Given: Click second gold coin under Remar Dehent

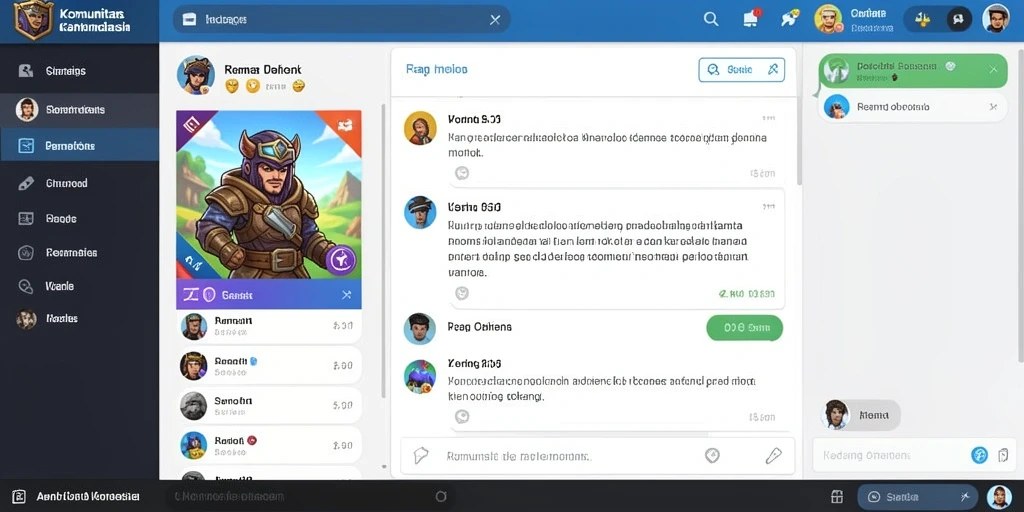Looking at the screenshot, I should point(253,86).
